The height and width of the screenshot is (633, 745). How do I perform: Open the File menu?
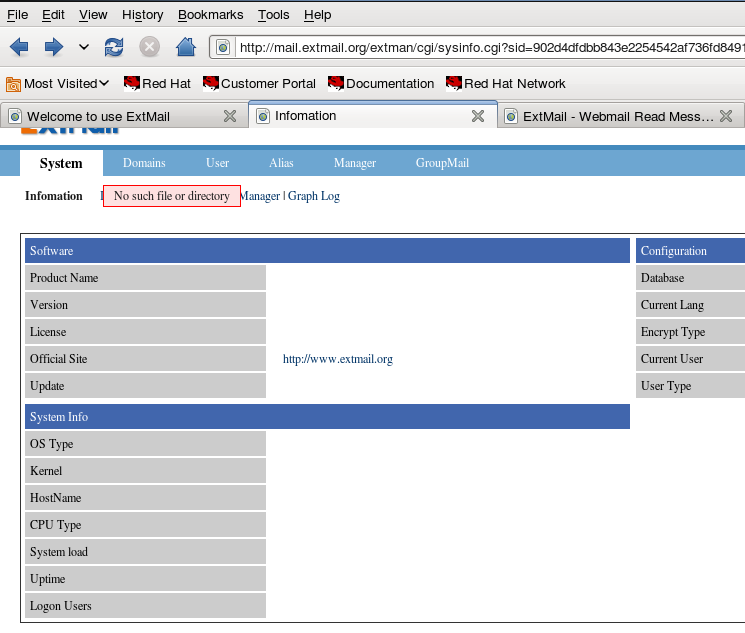pyautogui.click(x=18, y=15)
